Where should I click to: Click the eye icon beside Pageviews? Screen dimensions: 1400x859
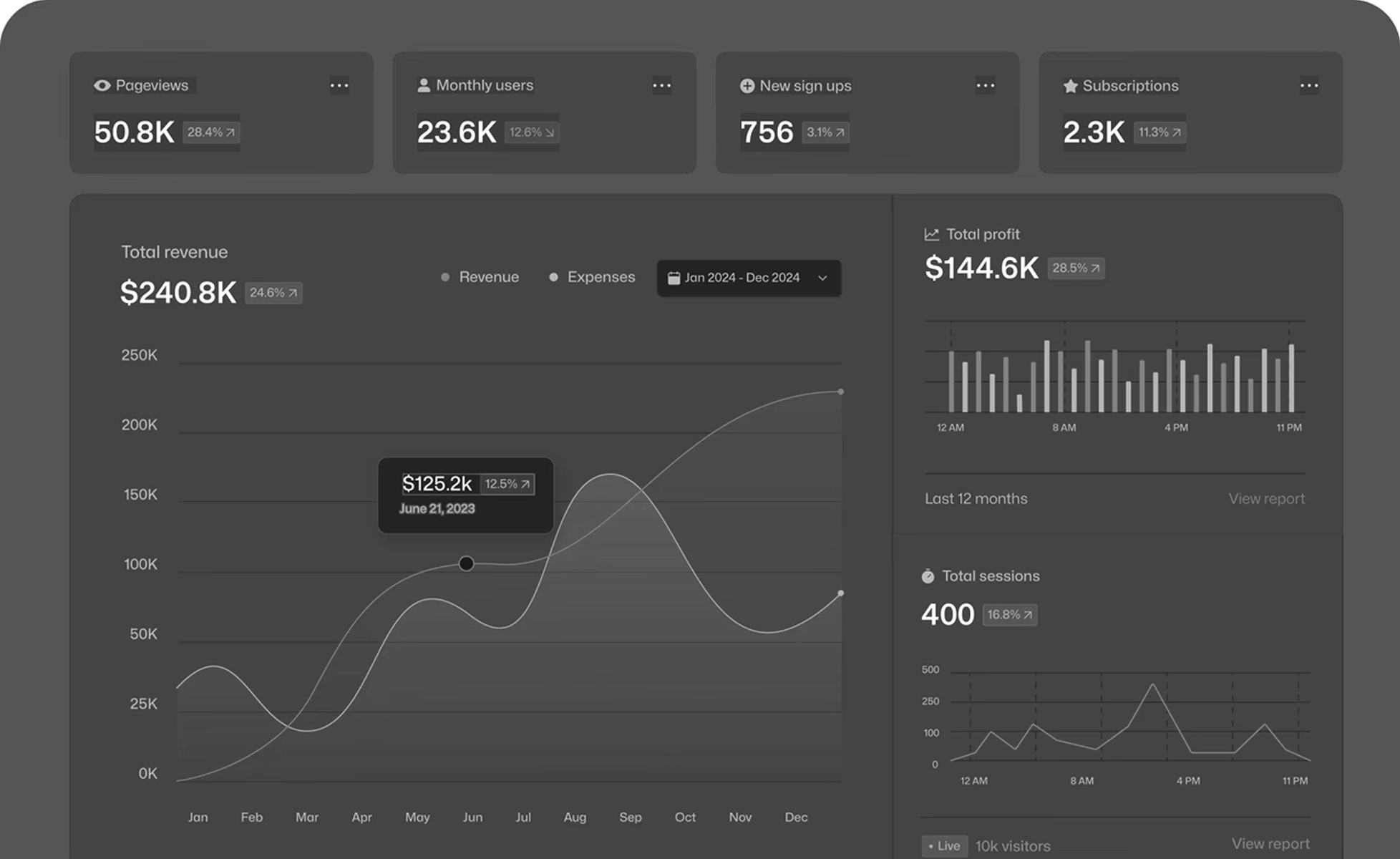click(102, 86)
